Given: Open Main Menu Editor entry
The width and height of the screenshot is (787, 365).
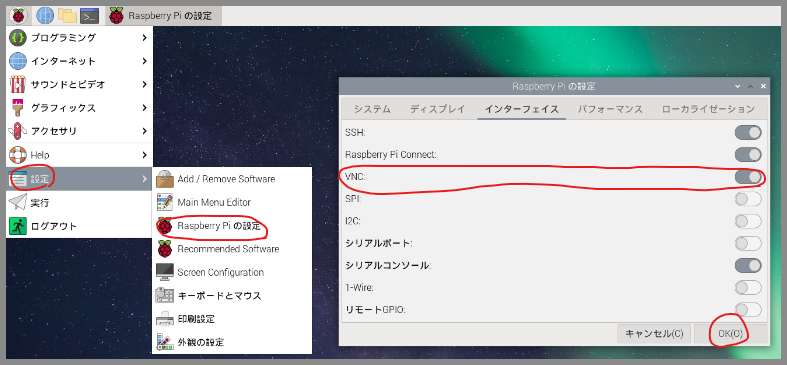Looking at the screenshot, I should (x=232, y=202).
